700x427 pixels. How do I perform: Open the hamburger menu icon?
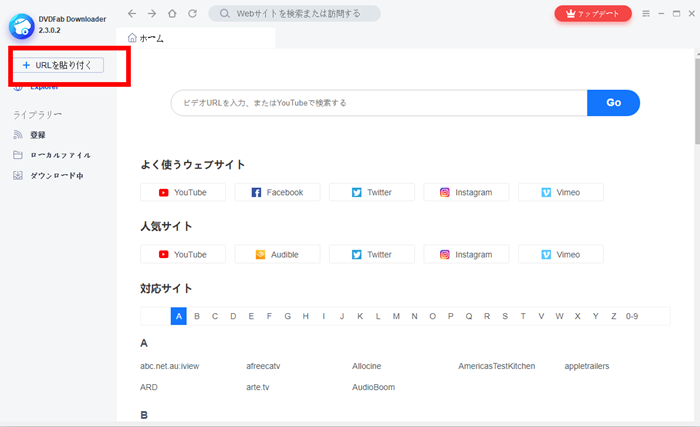(x=646, y=13)
